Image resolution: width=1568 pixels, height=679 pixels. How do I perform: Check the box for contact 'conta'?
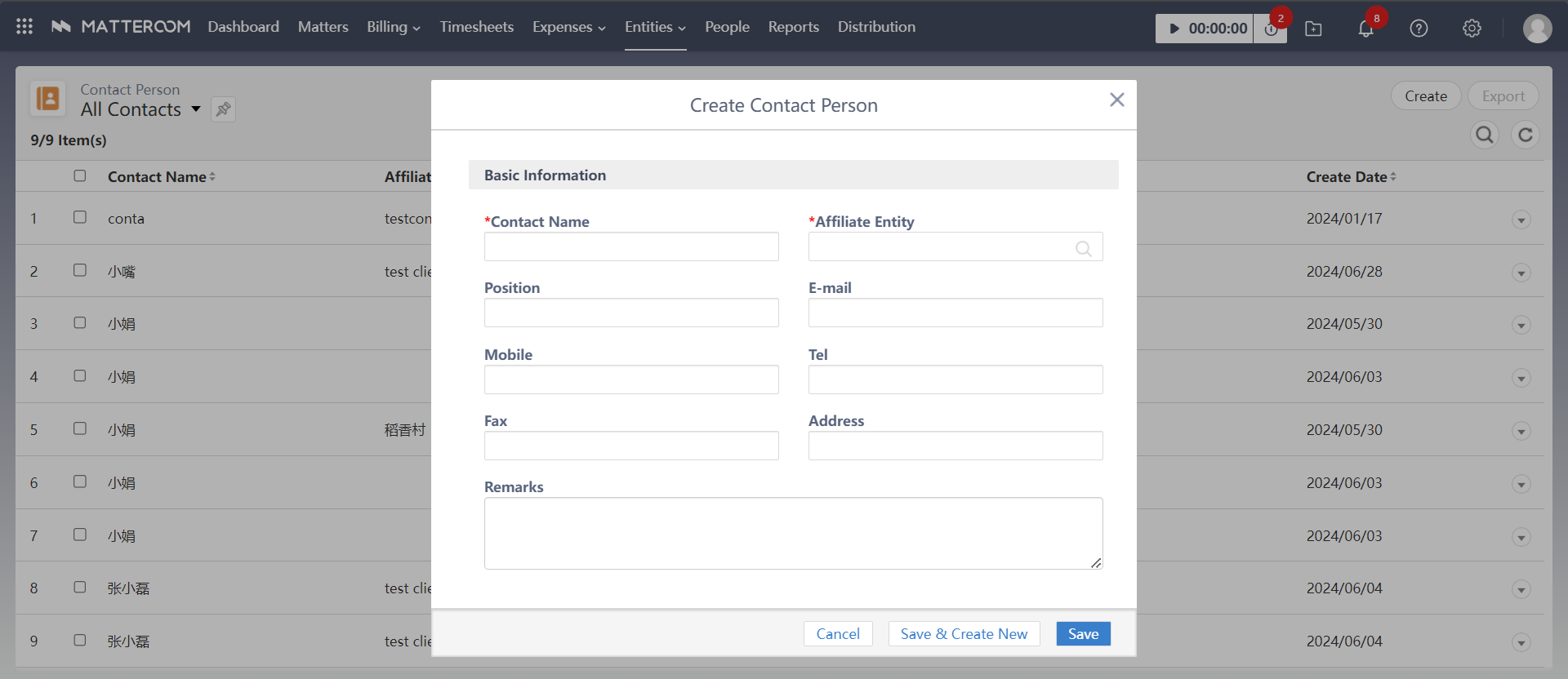point(80,217)
